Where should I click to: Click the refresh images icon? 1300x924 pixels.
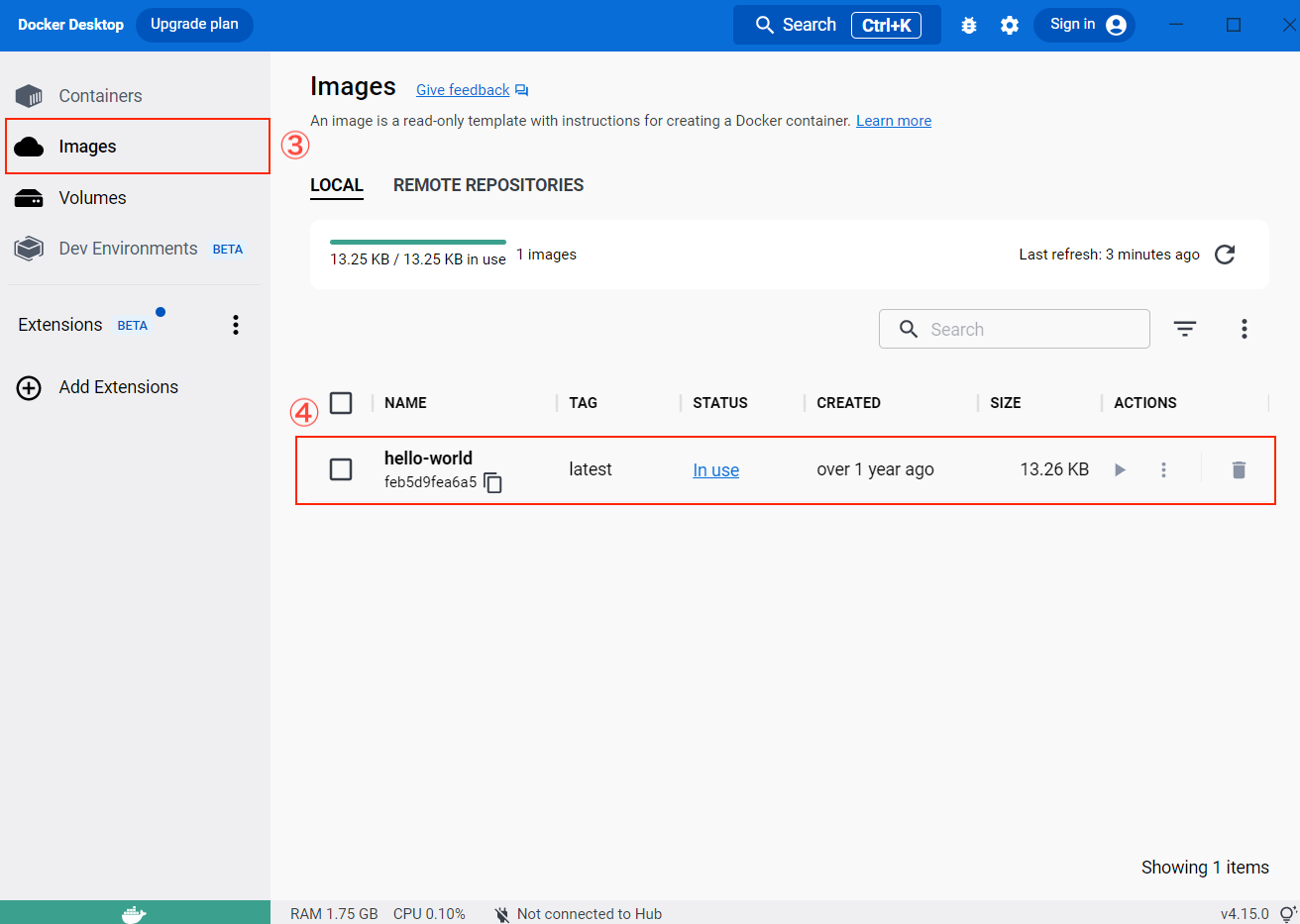tap(1225, 255)
